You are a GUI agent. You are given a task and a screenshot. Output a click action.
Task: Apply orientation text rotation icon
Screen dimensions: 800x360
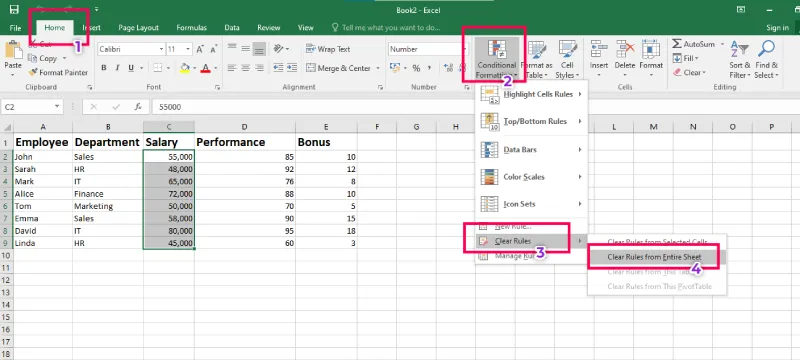click(x=279, y=49)
